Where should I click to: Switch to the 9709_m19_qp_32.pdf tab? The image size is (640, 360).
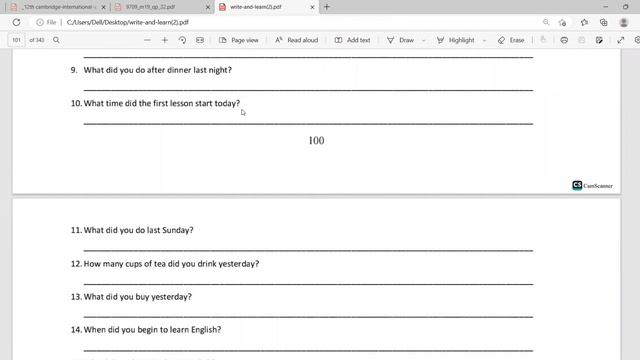[x=162, y=7]
